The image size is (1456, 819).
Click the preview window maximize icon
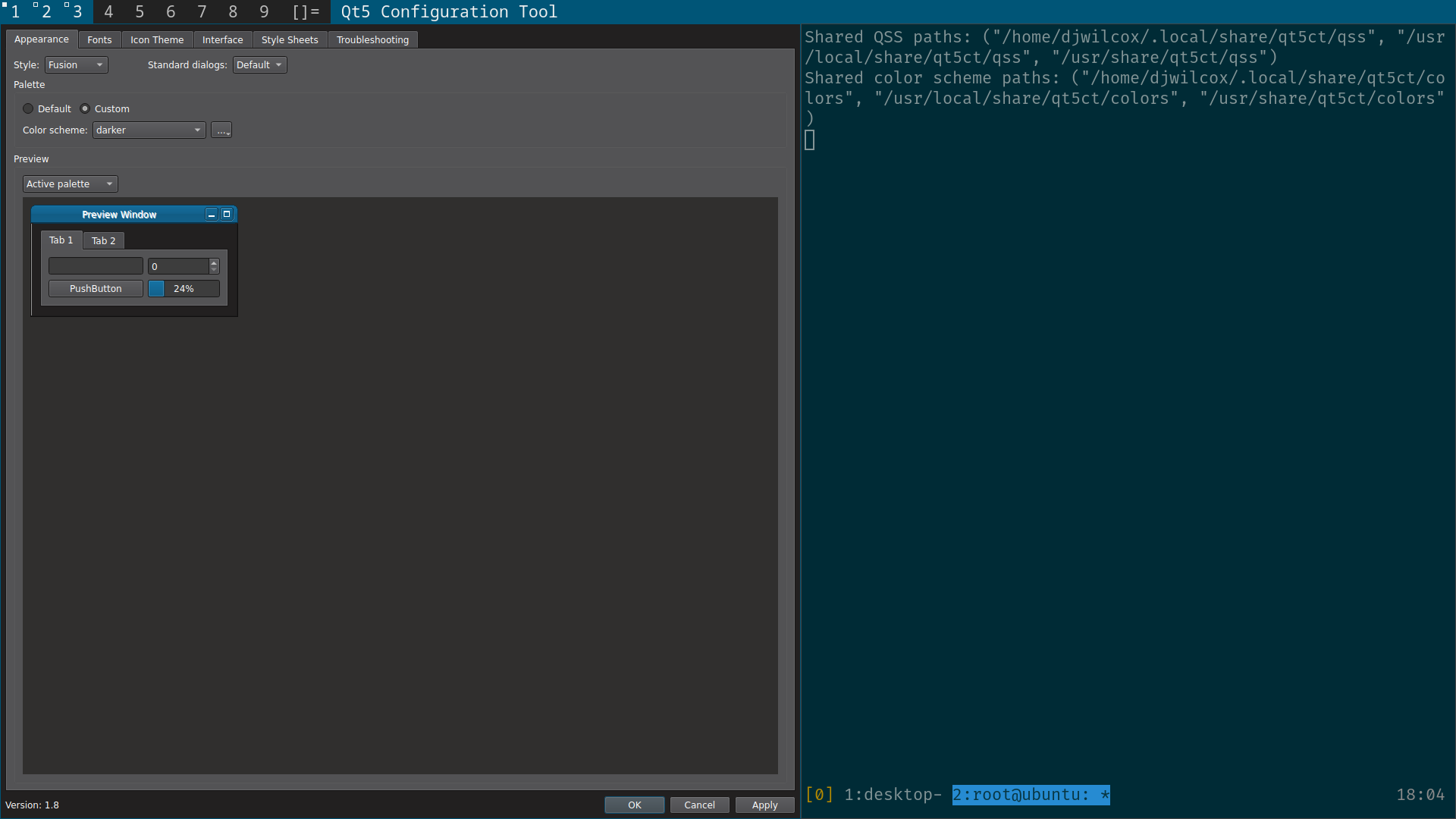227,215
